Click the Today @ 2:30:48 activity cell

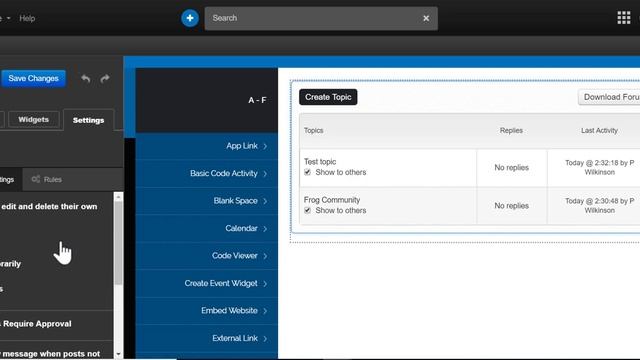tap(599, 206)
